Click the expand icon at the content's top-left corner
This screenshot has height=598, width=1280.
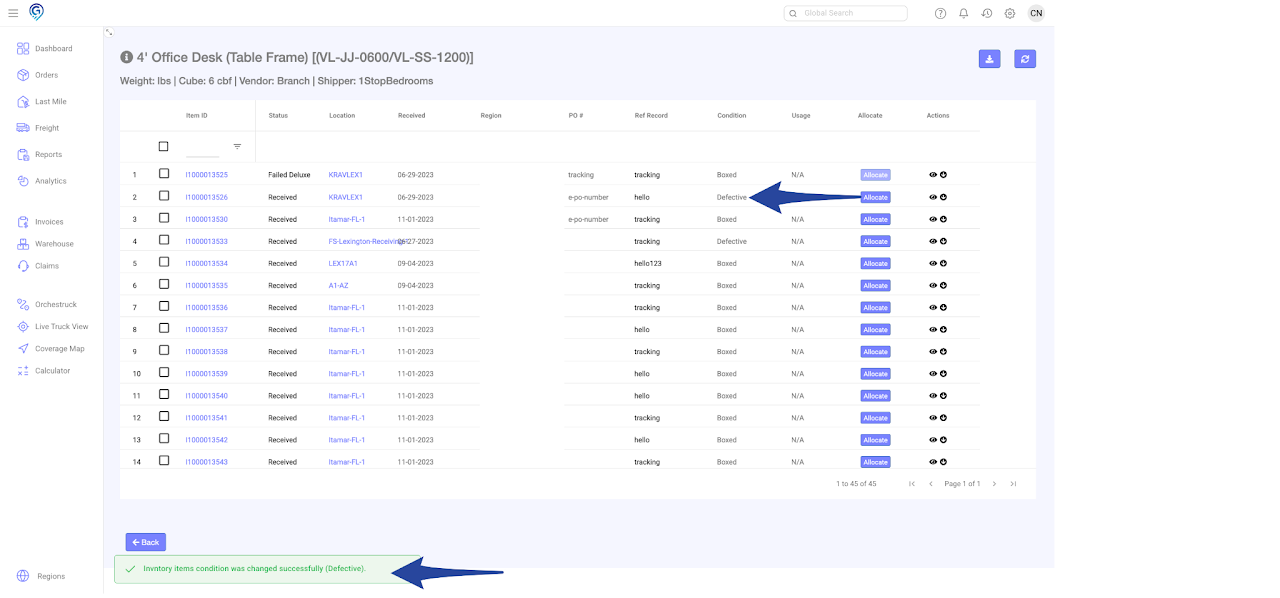[108, 32]
